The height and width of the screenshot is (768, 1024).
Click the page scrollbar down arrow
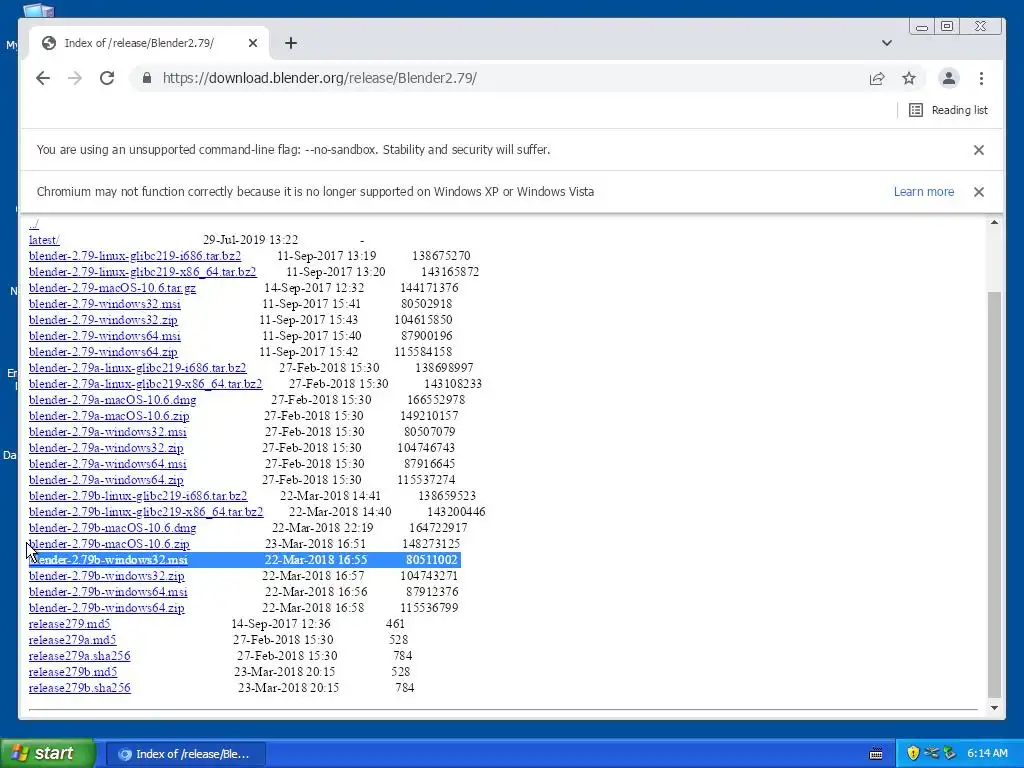click(x=994, y=708)
